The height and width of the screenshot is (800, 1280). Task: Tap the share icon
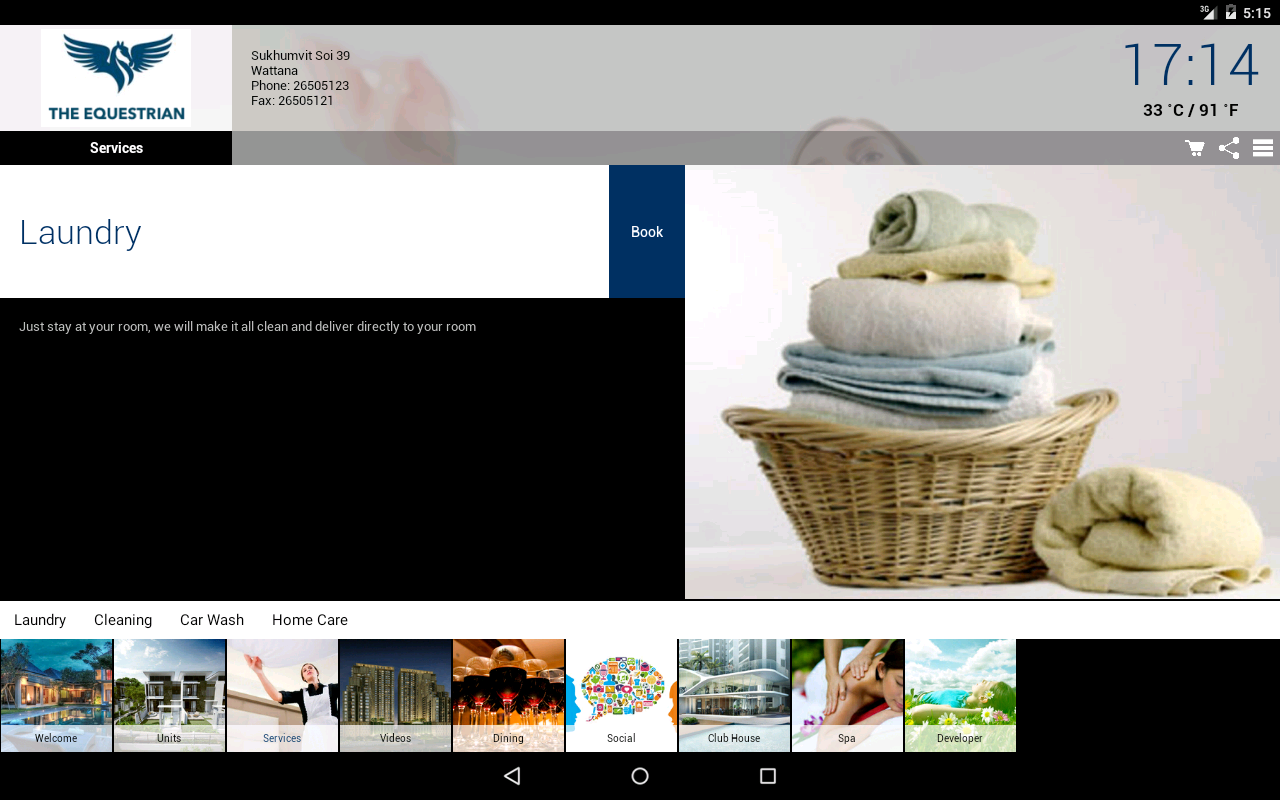click(1229, 148)
